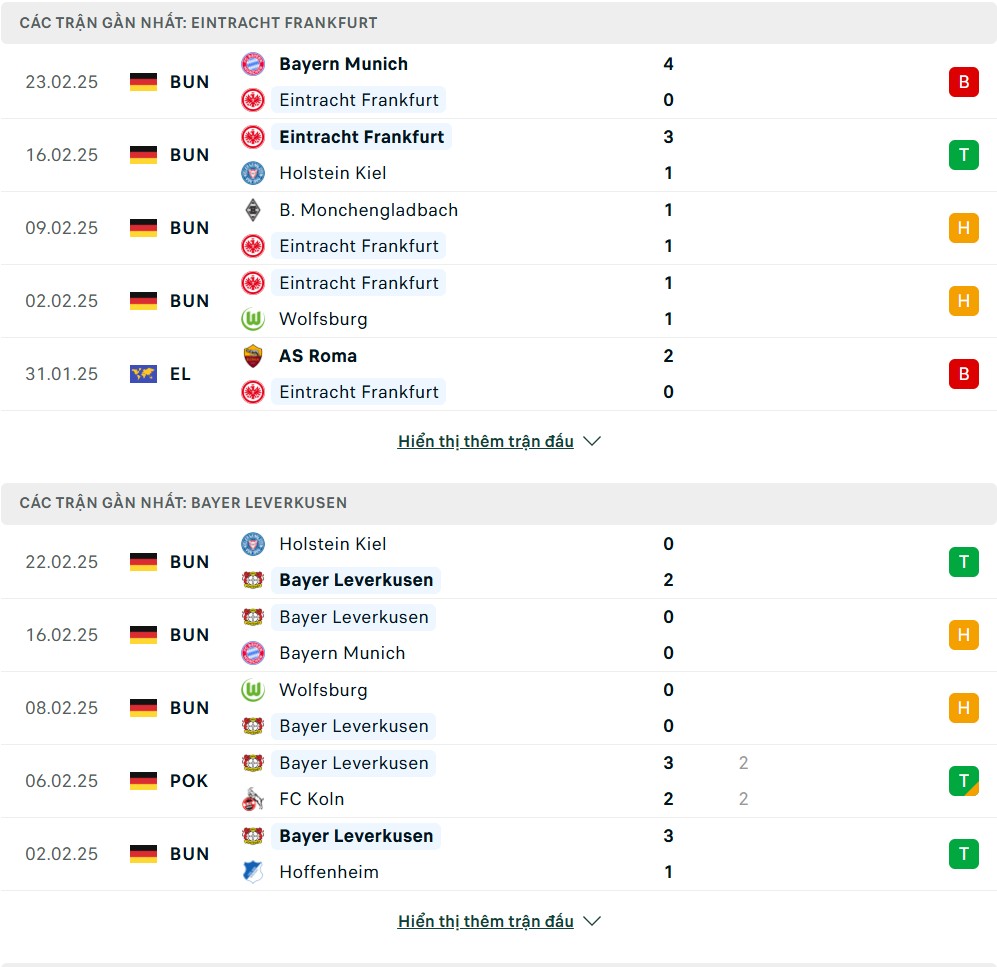Click the 02.02.25 Frankfurt vs Wolfsburg date

coord(62,301)
